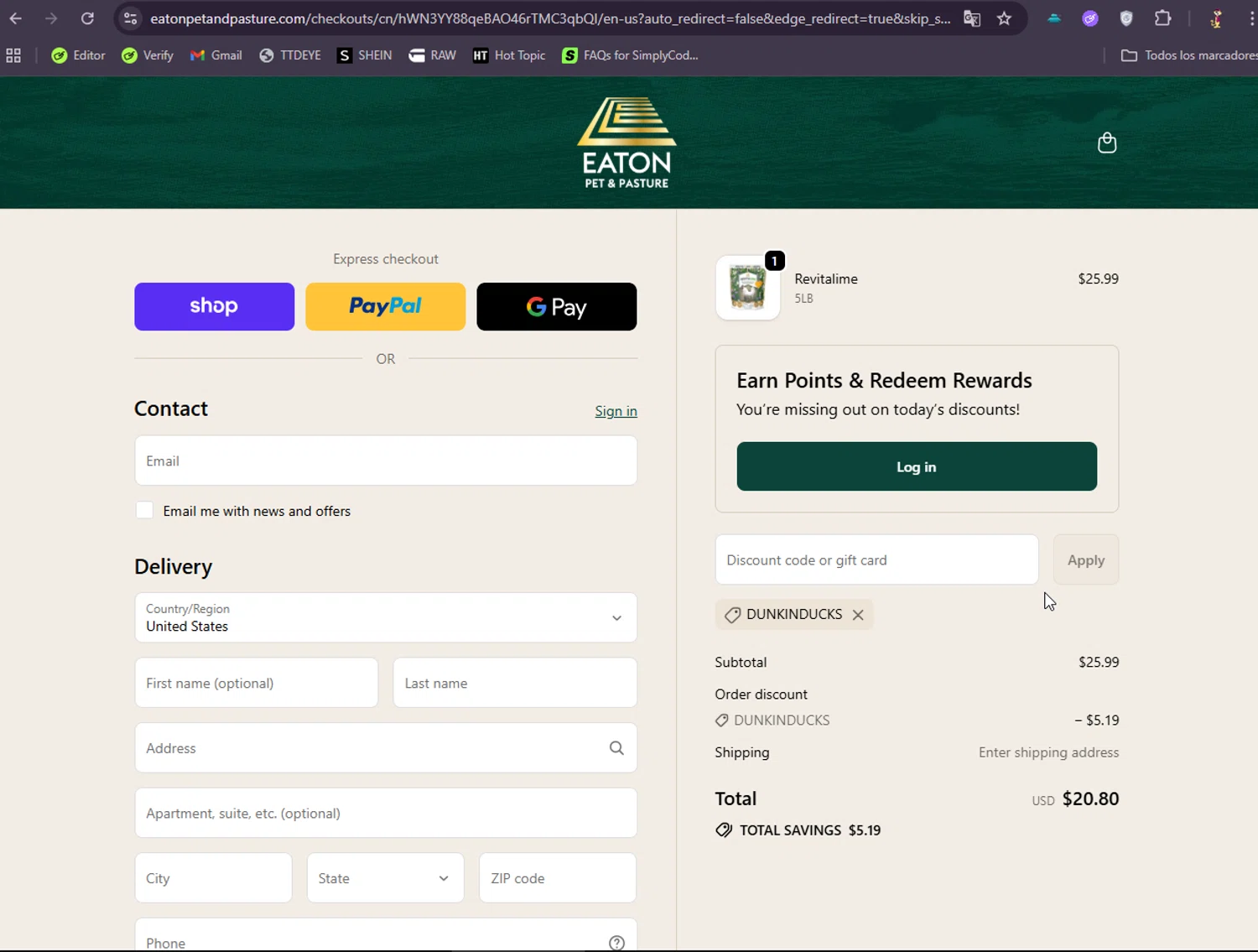
Task: Focus the Email input field
Action: (386, 460)
